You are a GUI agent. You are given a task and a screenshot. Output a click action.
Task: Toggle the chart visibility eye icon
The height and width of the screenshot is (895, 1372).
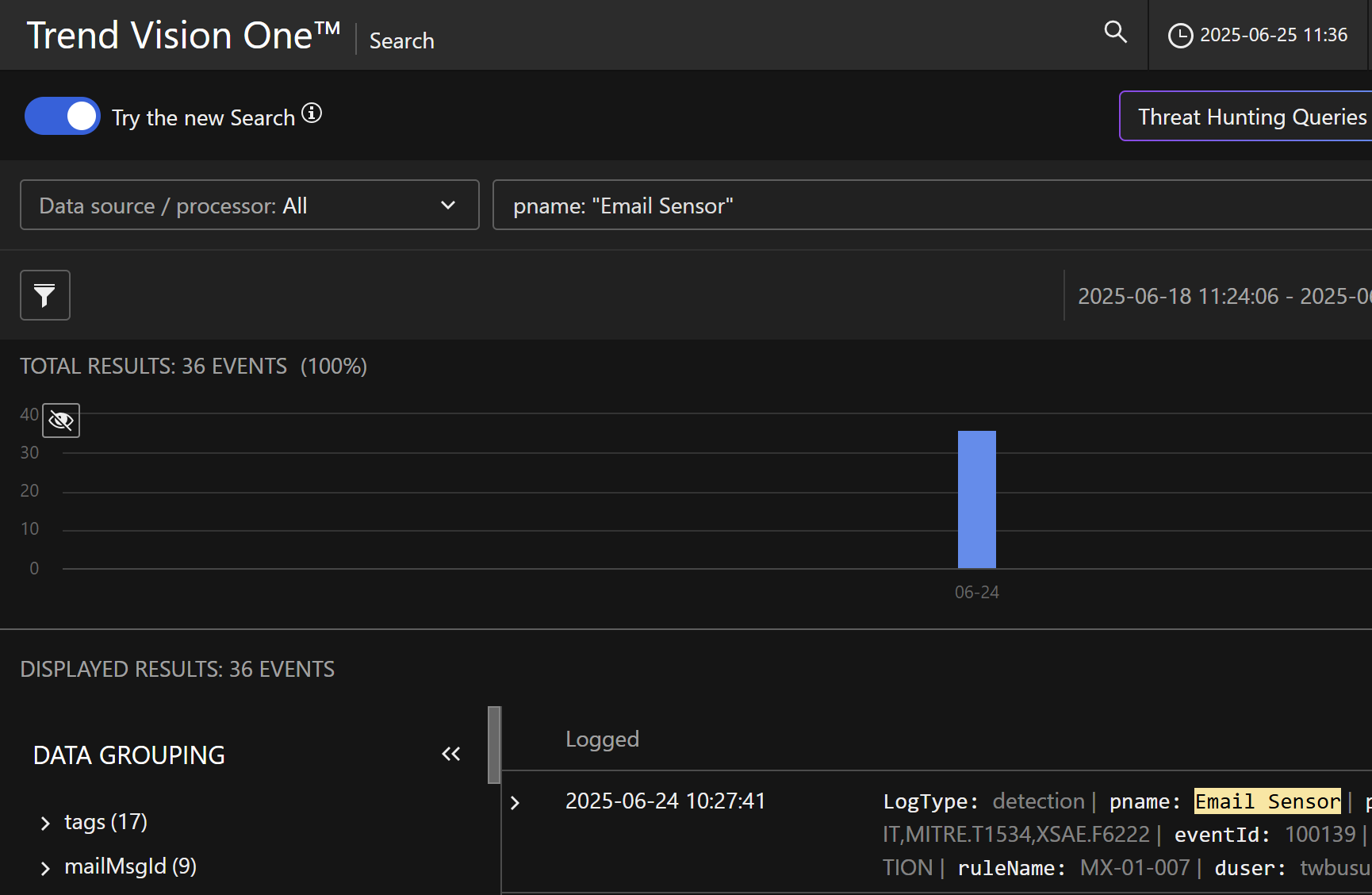61,420
